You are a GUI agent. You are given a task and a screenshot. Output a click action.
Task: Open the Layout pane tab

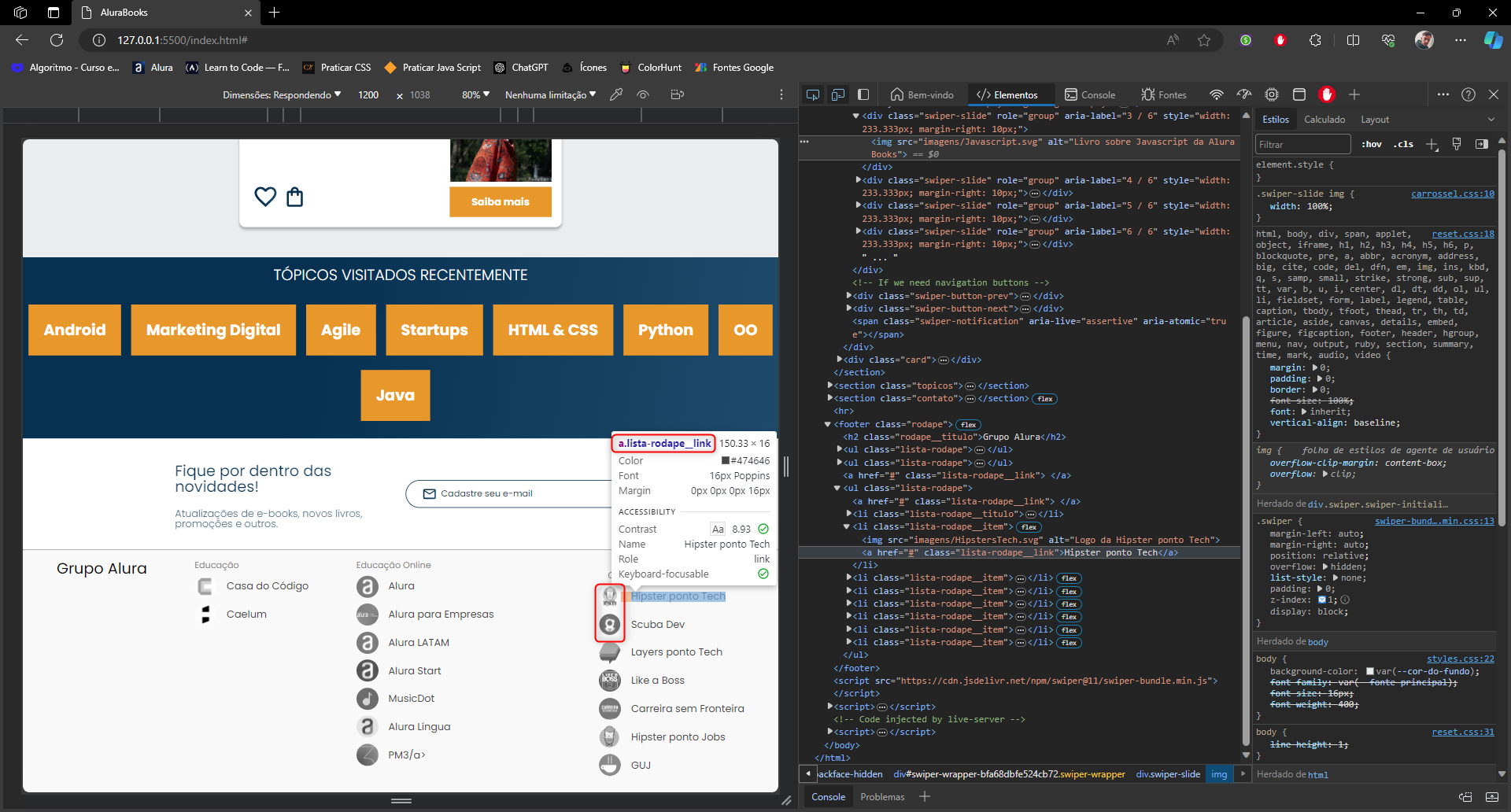point(1375,120)
